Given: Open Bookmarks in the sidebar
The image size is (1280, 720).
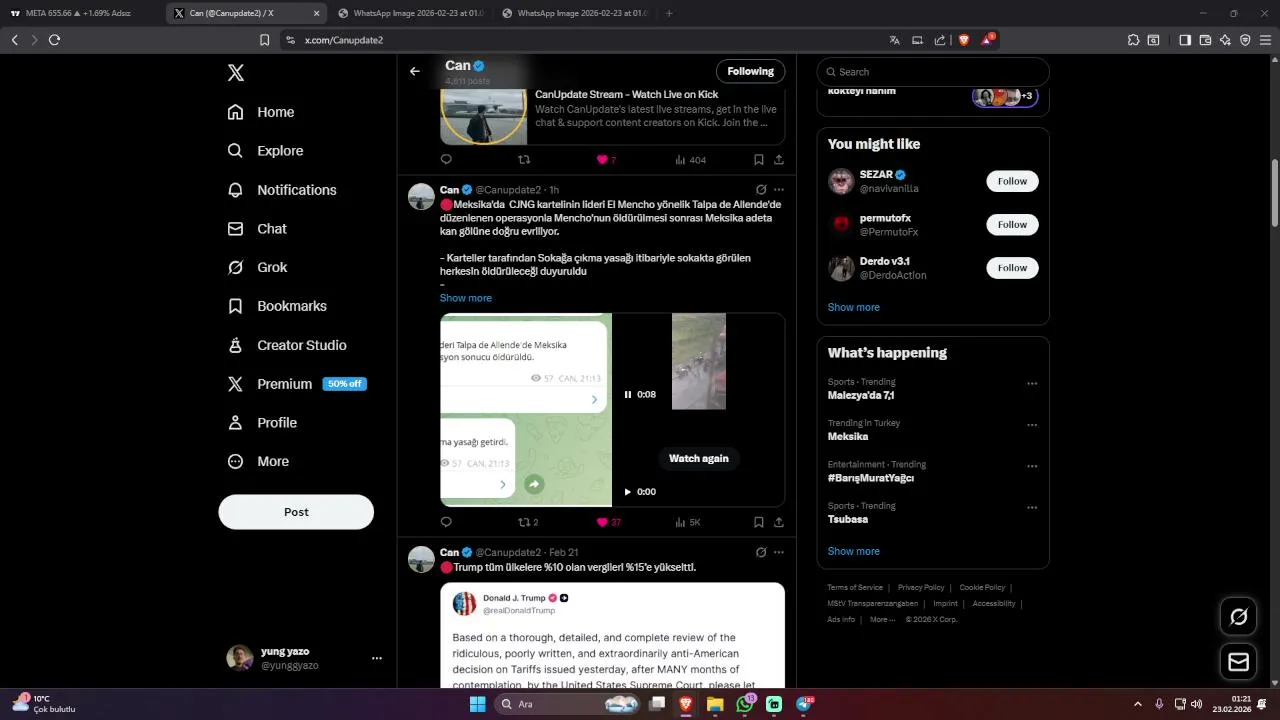Looking at the screenshot, I should tap(277, 306).
